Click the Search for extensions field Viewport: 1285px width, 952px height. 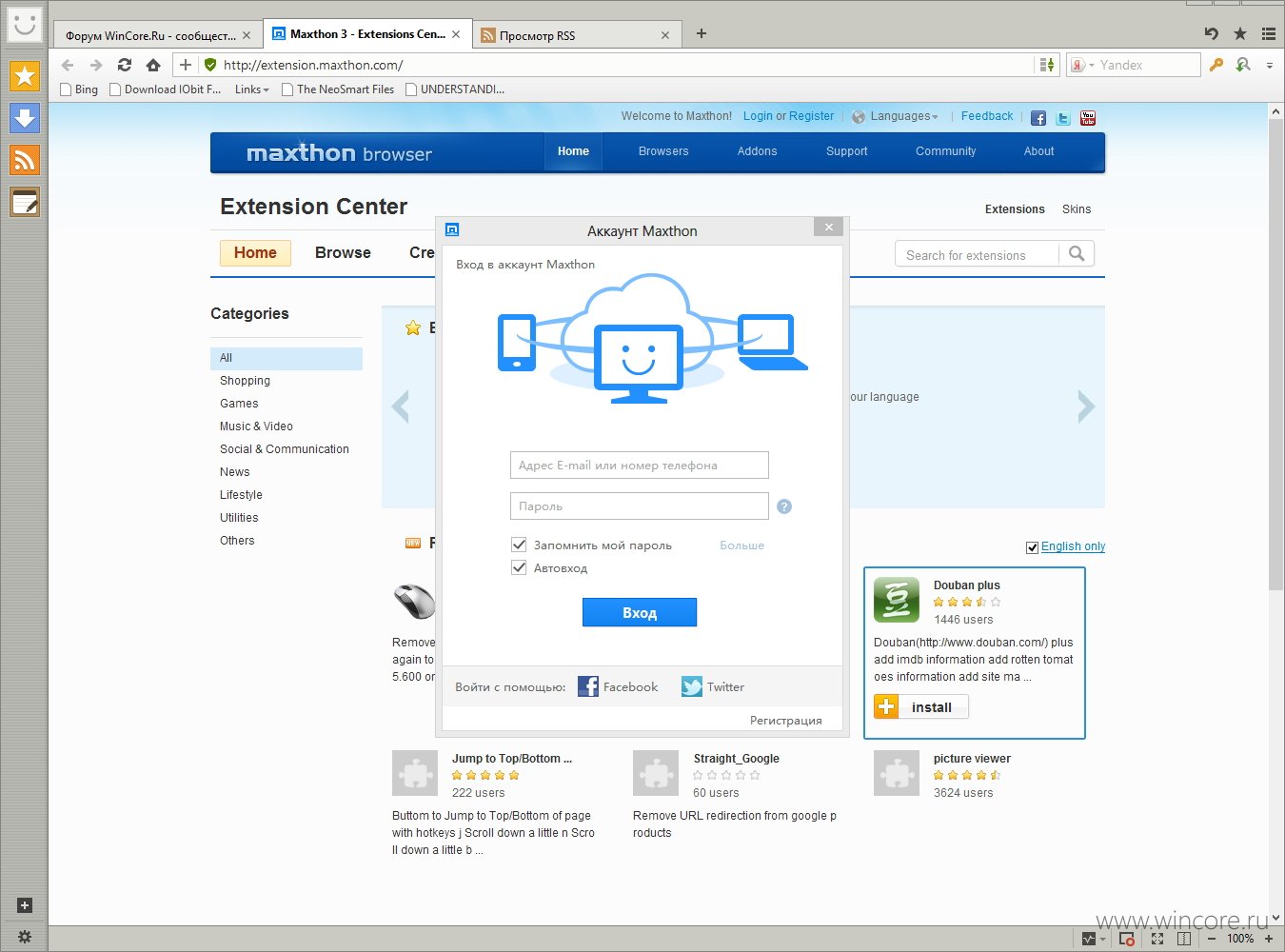(x=977, y=254)
